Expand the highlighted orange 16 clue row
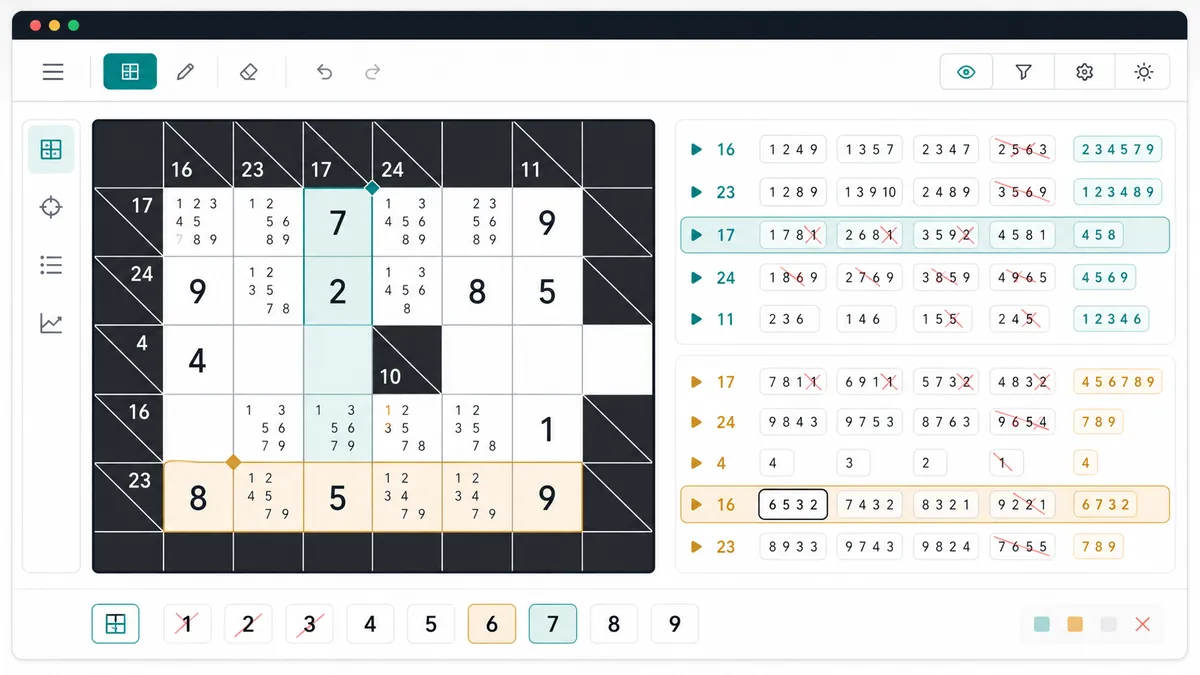Screen dimensions: 1200x675 click(697, 505)
